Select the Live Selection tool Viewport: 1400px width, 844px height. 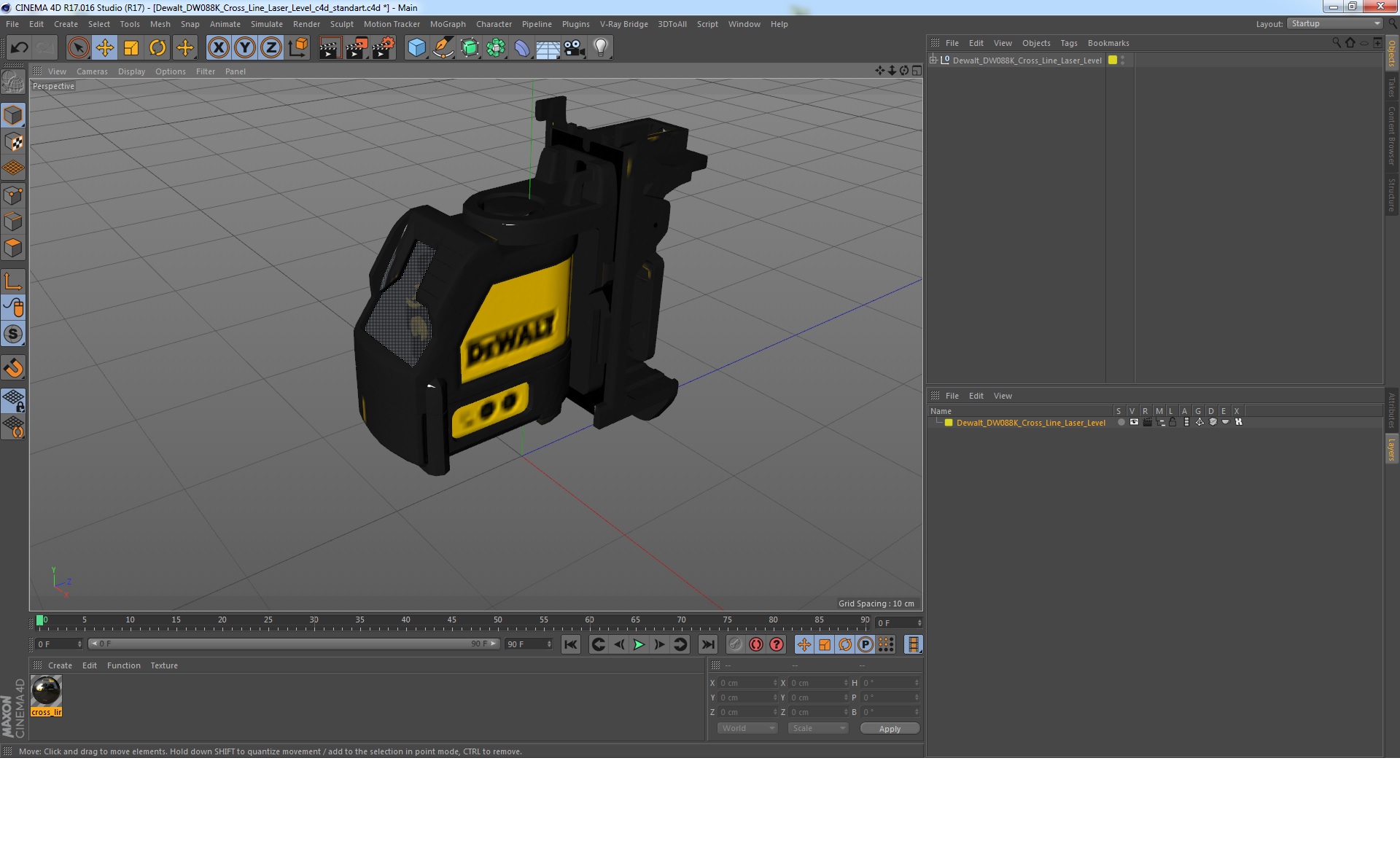78,48
